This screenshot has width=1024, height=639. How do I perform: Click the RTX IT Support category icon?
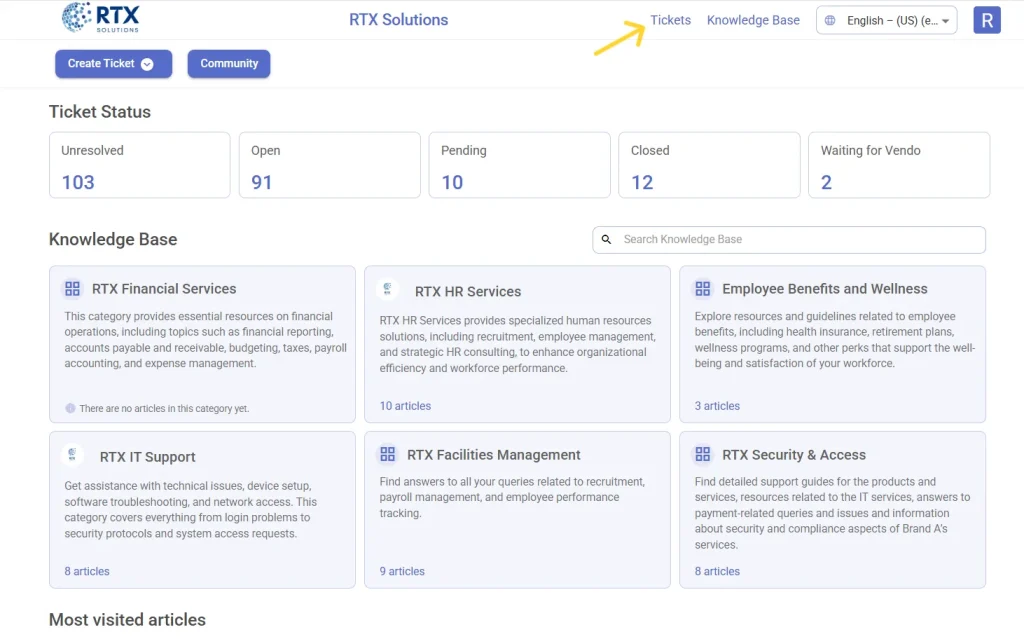click(72, 455)
